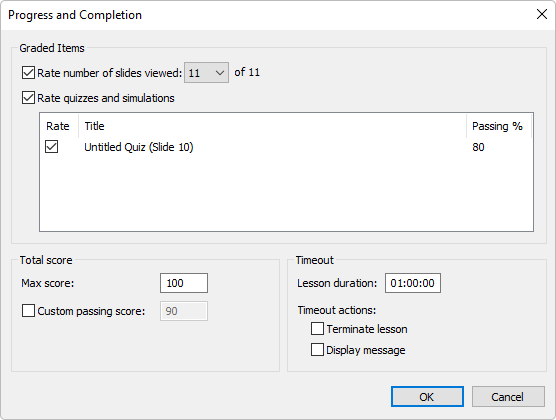
Task: Click the Passing % column header
Action: tap(499, 126)
